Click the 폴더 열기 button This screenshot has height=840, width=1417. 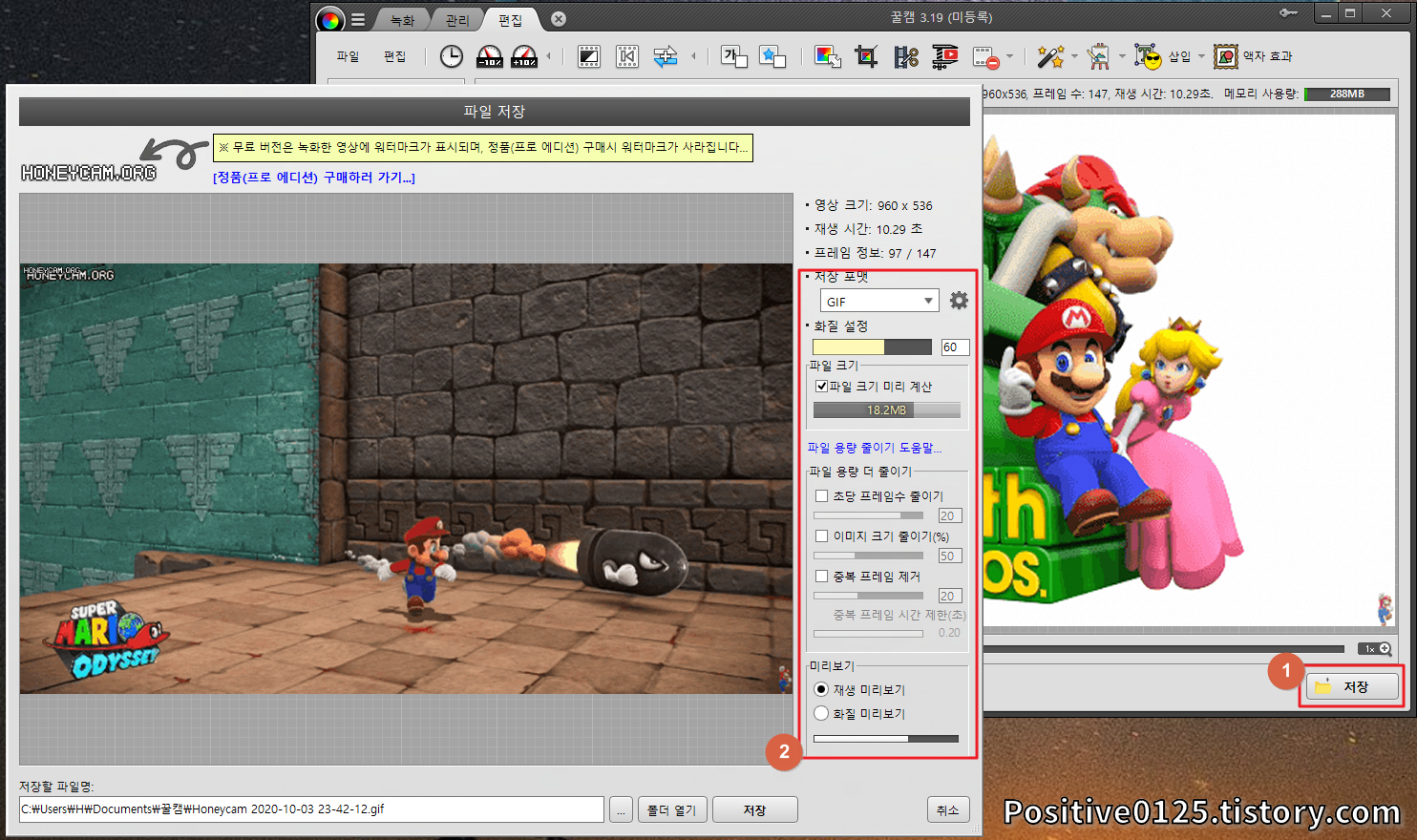pyautogui.click(x=671, y=809)
